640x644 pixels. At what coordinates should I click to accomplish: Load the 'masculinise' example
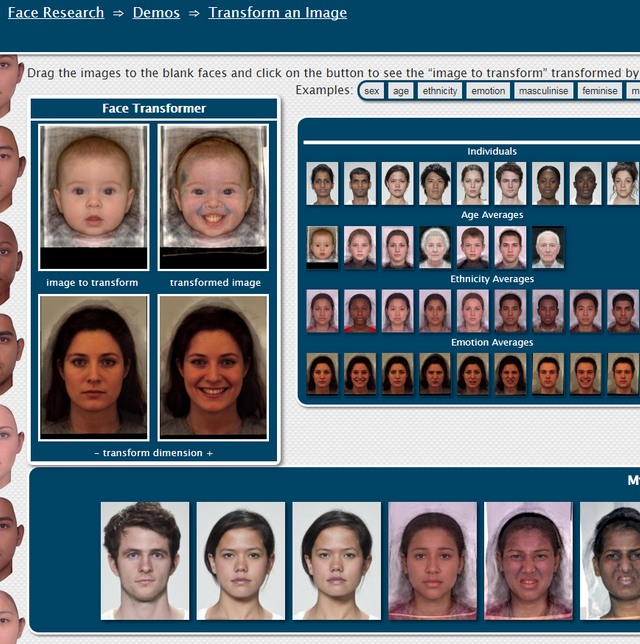[543, 91]
